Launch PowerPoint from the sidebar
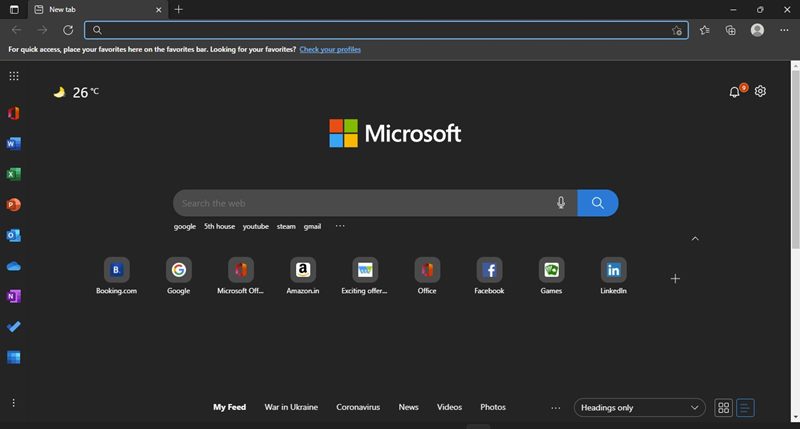 point(14,205)
